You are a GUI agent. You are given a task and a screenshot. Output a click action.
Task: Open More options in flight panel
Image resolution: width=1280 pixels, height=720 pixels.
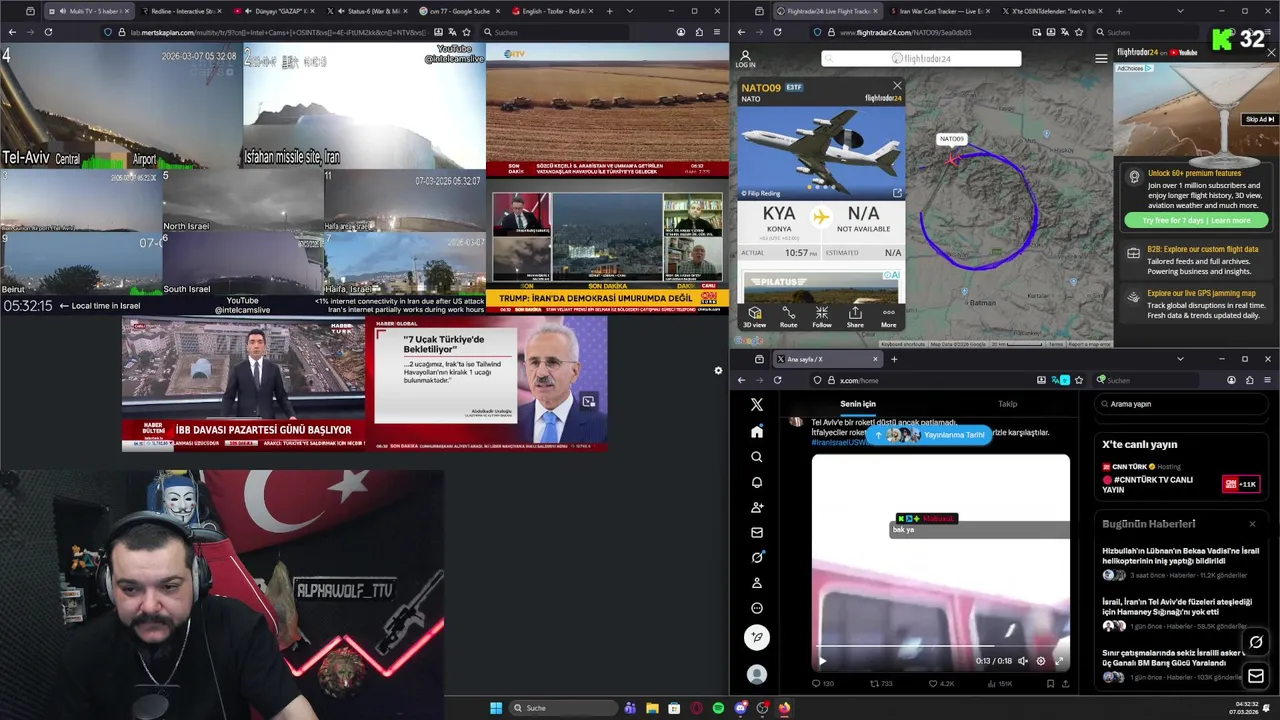(x=888, y=317)
